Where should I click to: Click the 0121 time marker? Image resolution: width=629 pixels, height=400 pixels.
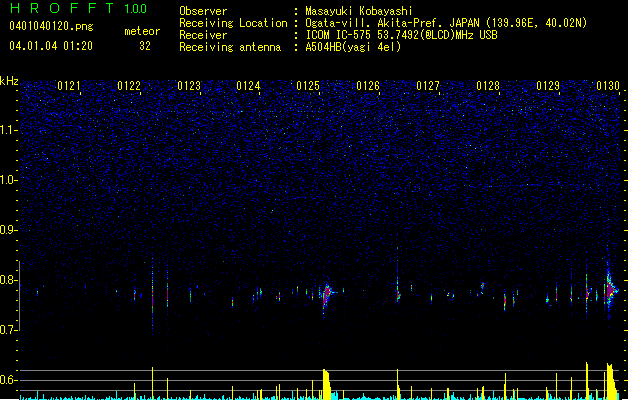[x=69, y=85]
